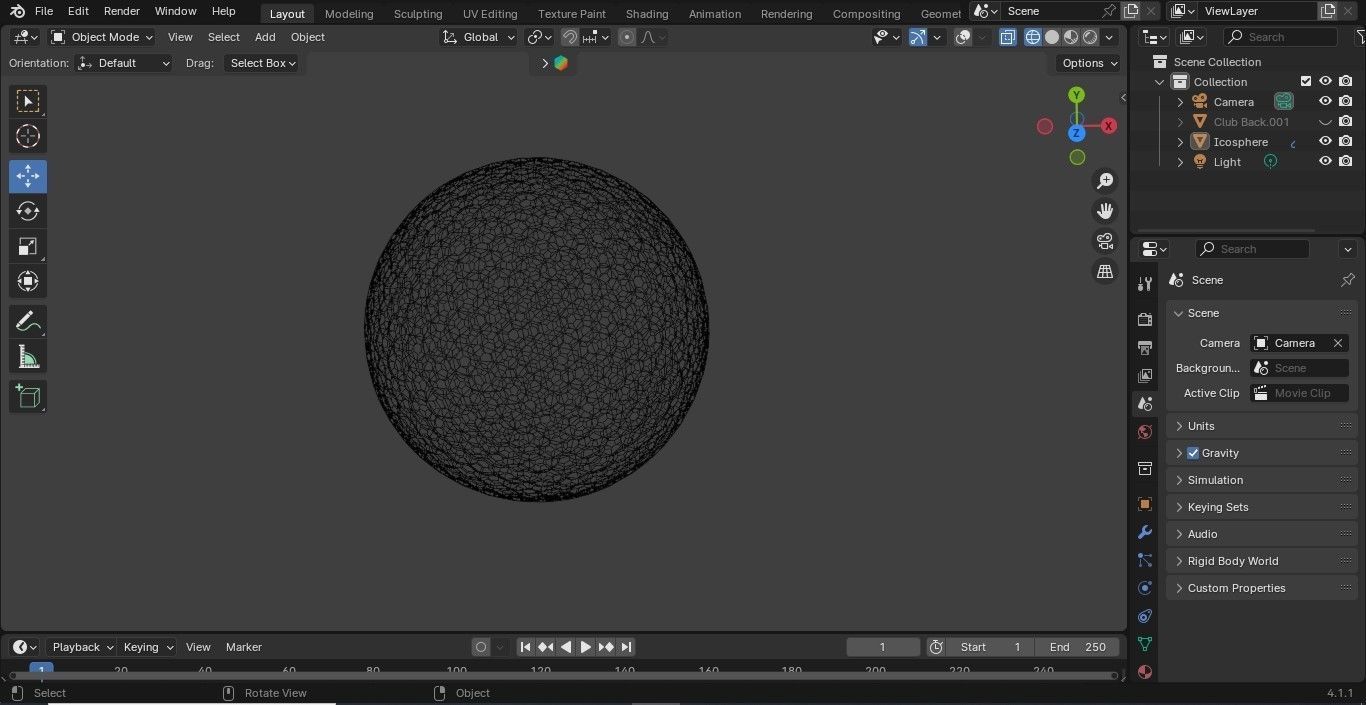Screen dimensions: 1366x705
Task: Click the Pan view hand icon
Action: (x=1105, y=211)
